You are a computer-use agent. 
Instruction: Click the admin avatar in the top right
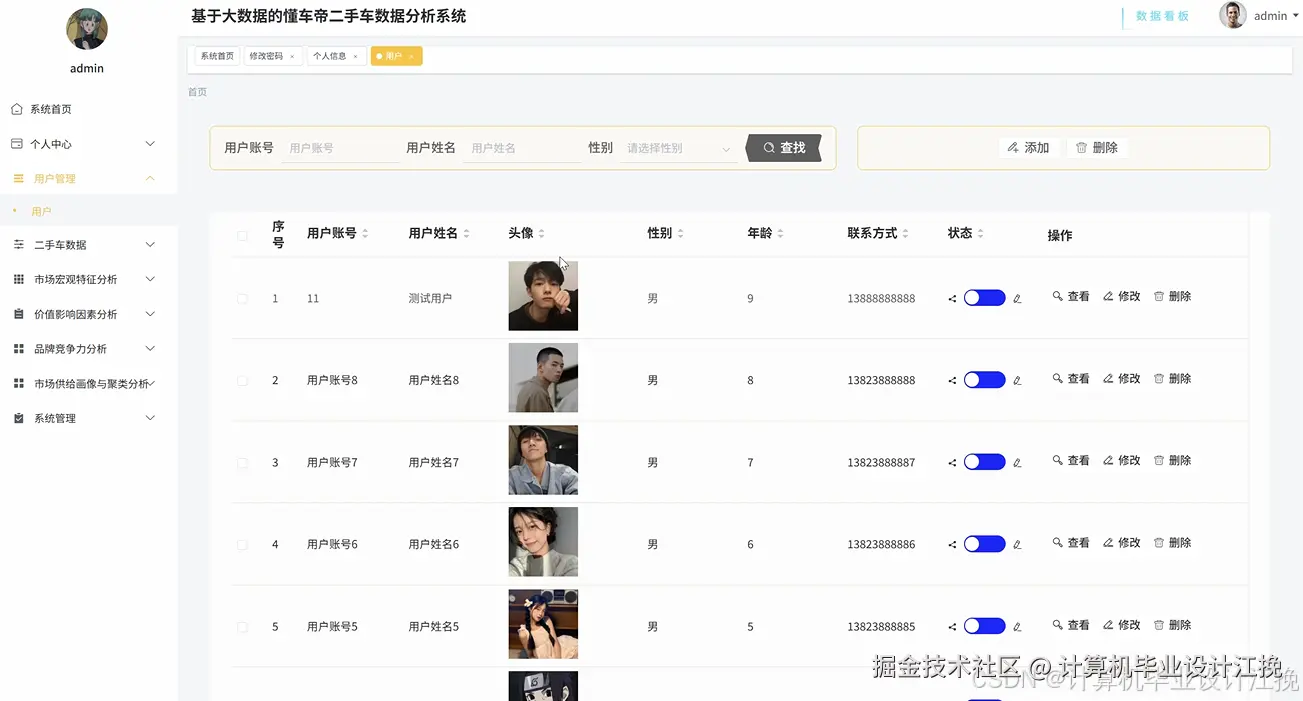point(1233,15)
